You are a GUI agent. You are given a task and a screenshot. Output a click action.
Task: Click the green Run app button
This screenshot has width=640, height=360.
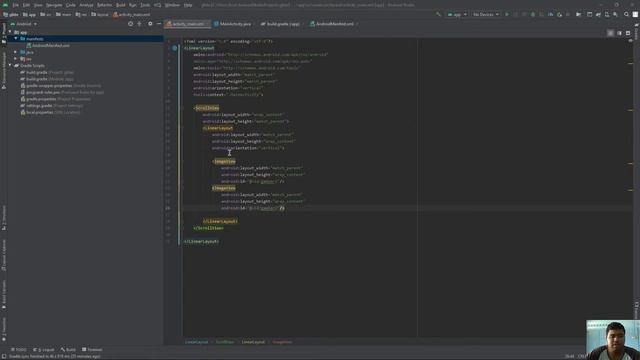(x=507, y=14)
